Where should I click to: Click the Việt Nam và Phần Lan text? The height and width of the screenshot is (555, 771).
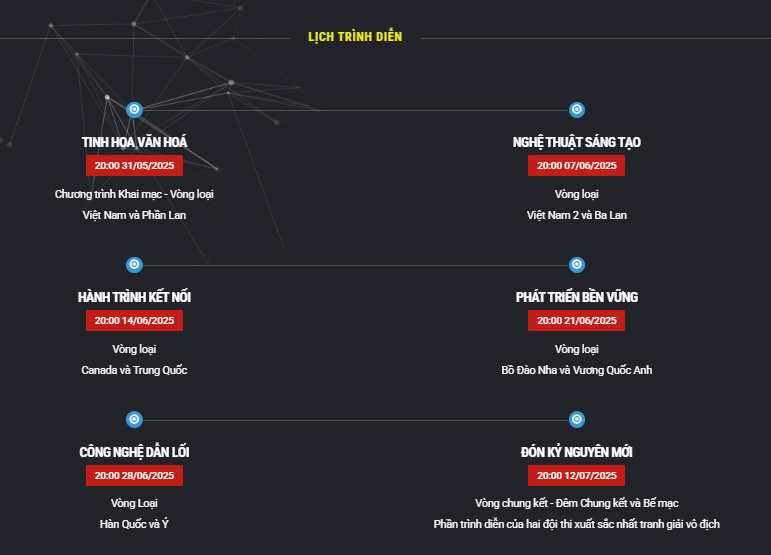pos(134,215)
